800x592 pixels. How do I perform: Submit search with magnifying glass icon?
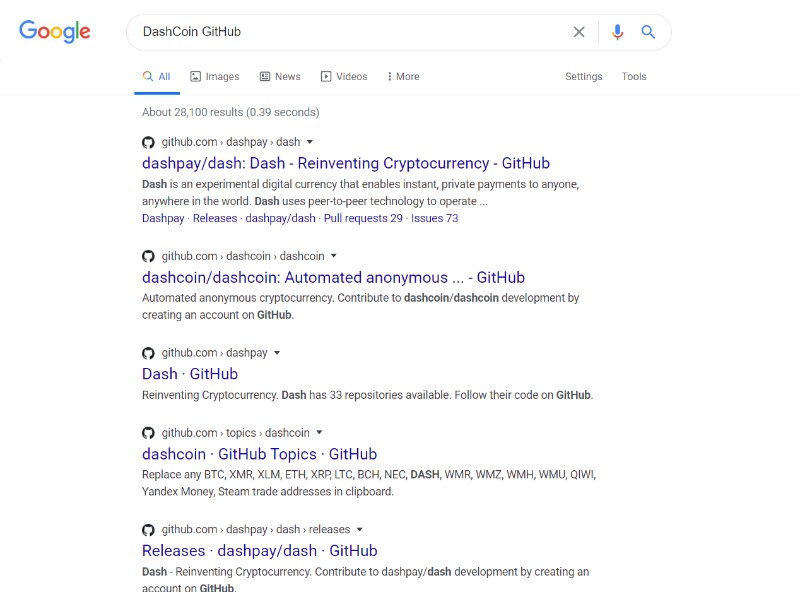click(x=648, y=32)
